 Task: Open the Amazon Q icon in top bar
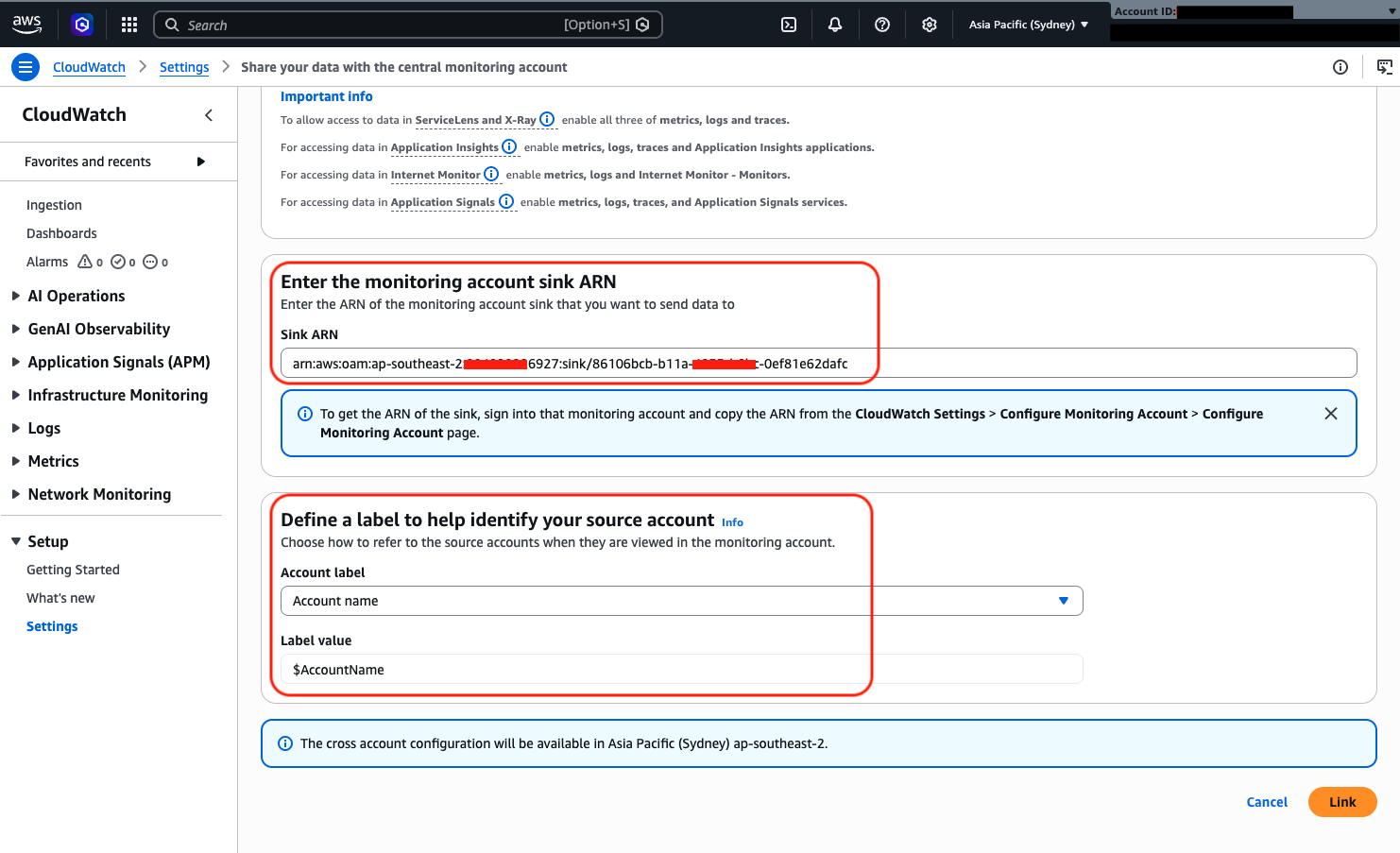(82, 25)
